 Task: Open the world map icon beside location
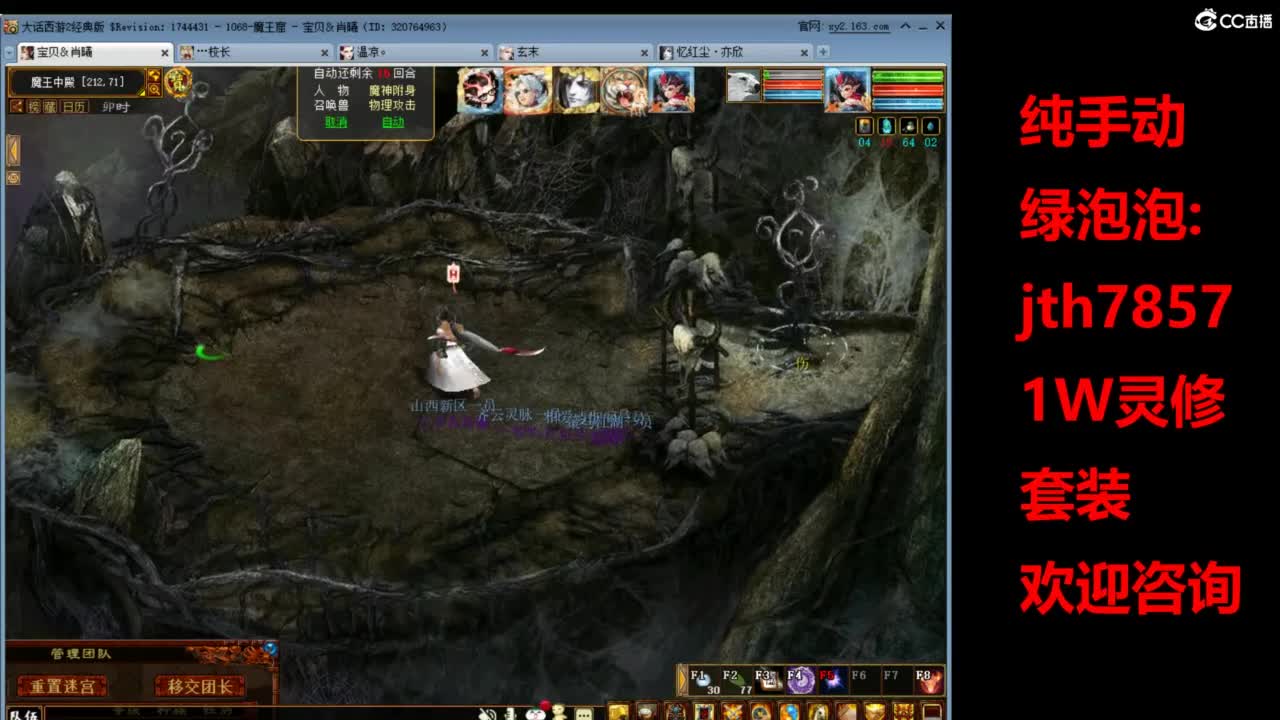154,75
